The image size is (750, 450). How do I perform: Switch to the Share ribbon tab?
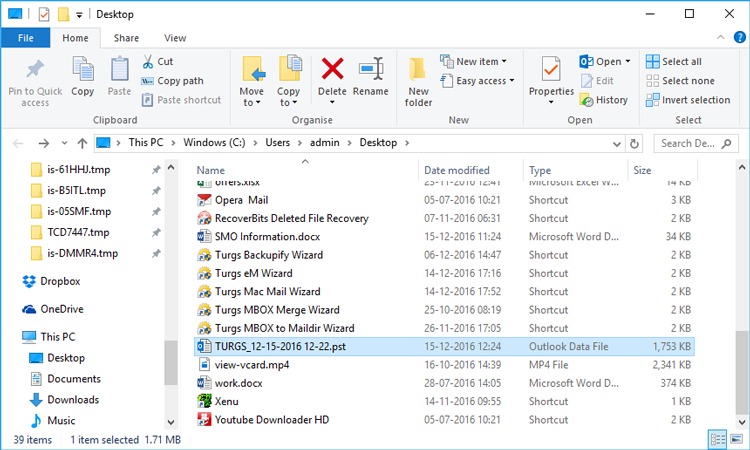click(126, 38)
